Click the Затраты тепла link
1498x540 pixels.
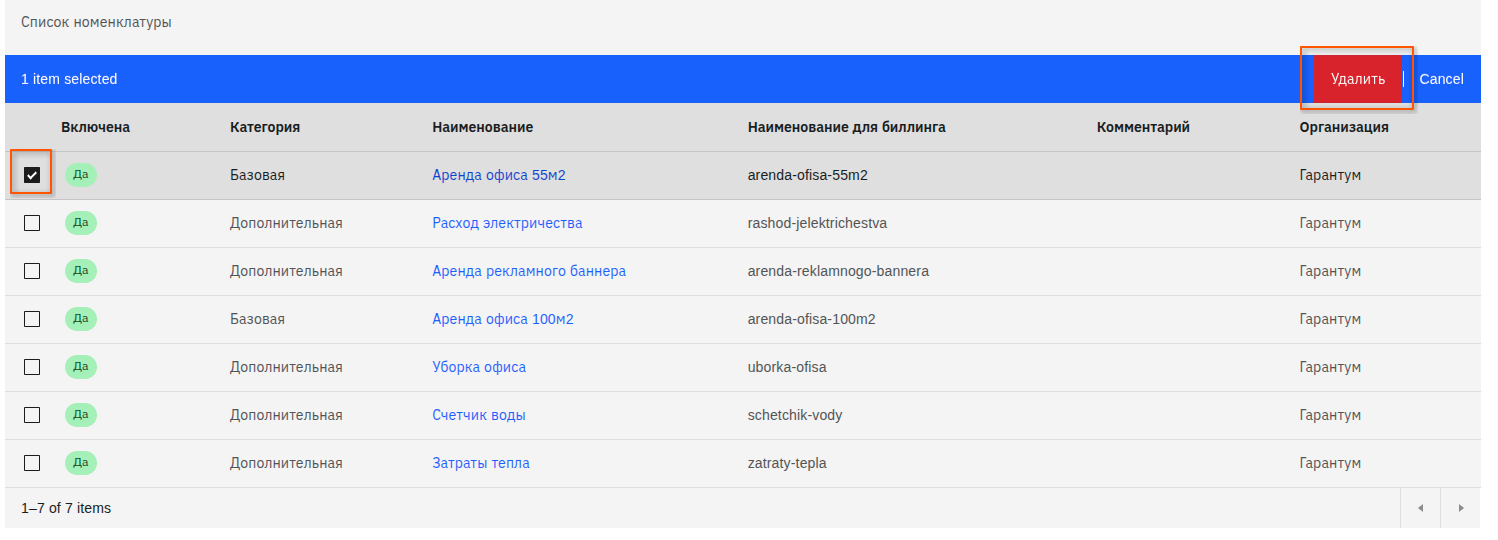coord(481,463)
